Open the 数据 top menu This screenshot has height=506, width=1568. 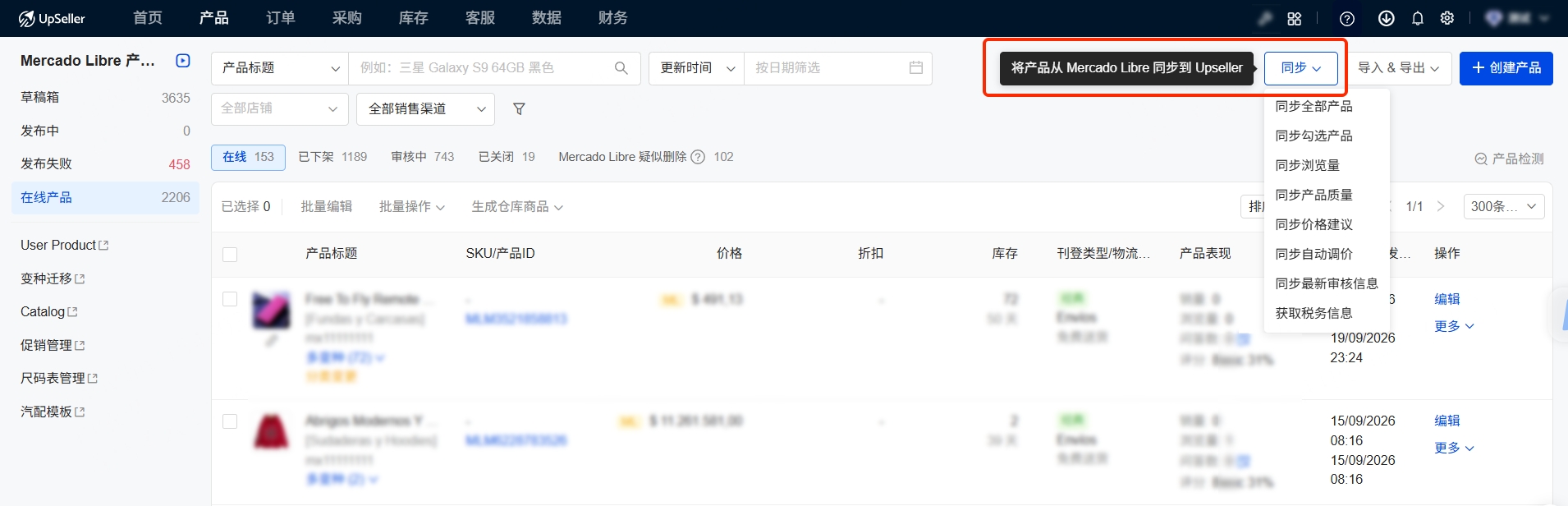pyautogui.click(x=547, y=18)
